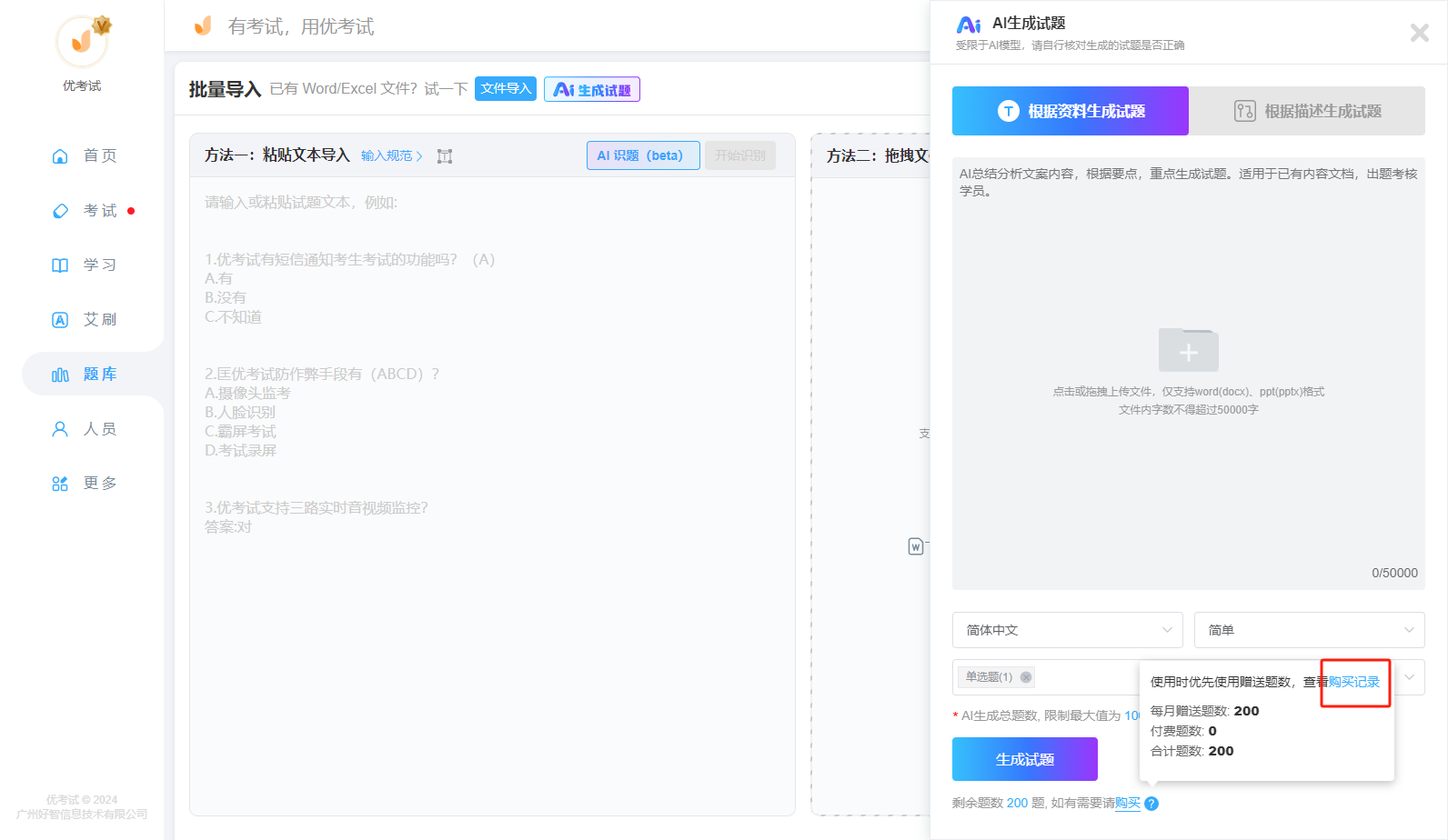The width and height of the screenshot is (1448, 840).
Task: Open the 简单 difficulty dropdown
Action: coord(1310,630)
